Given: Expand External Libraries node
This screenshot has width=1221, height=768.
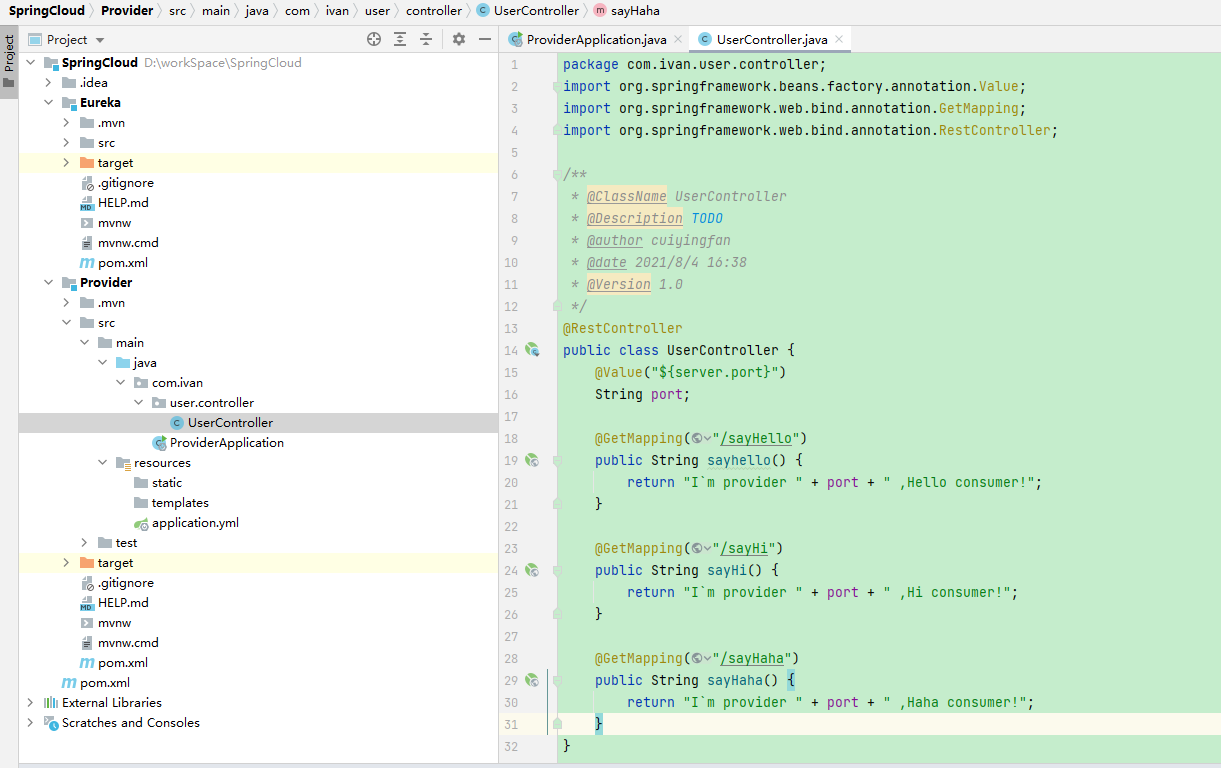Looking at the screenshot, I should coord(31,702).
